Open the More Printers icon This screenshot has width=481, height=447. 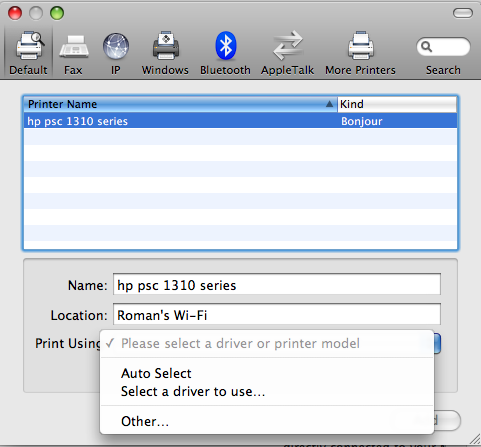(x=361, y=46)
